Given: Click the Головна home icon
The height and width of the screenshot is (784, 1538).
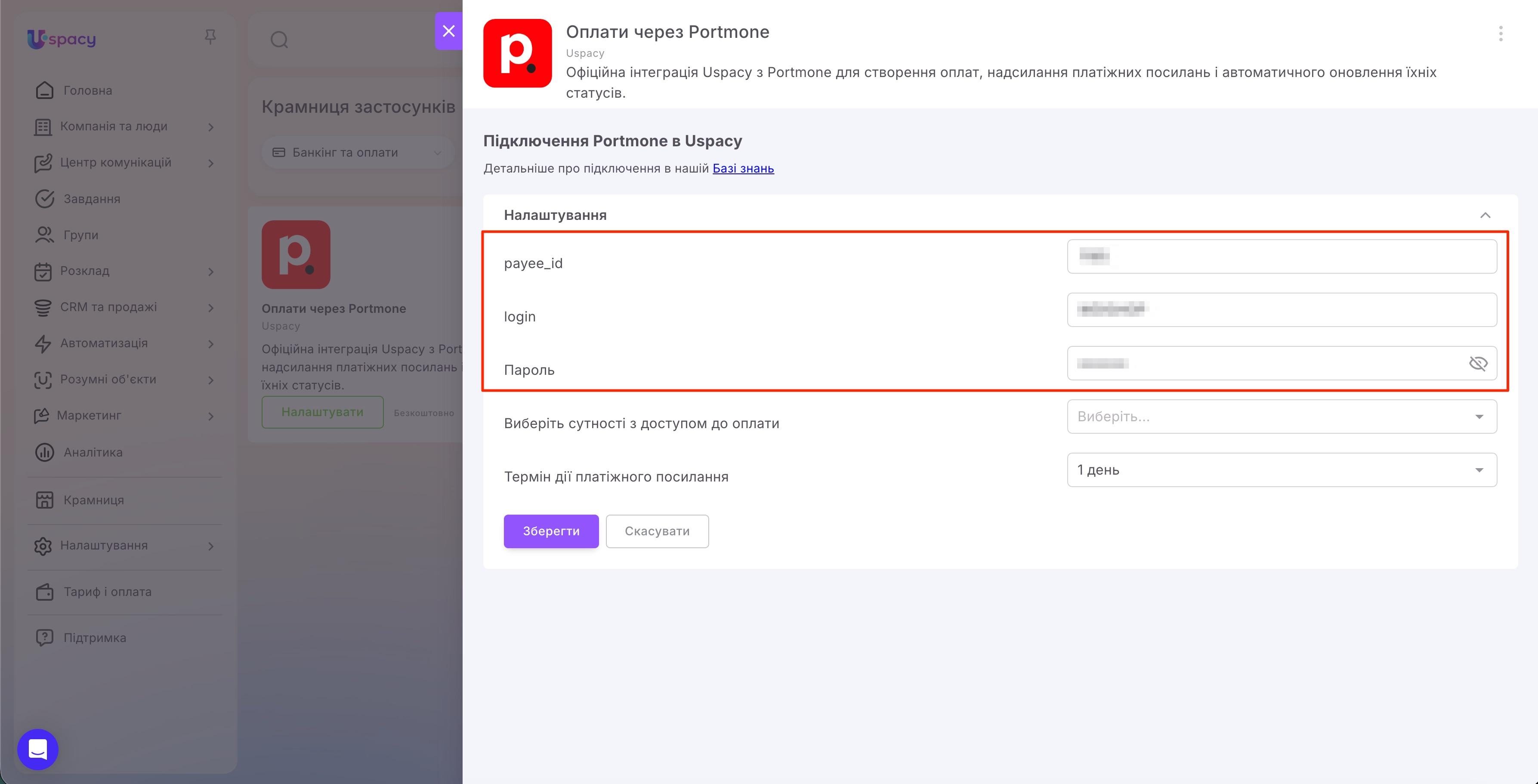Looking at the screenshot, I should pyautogui.click(x=45, y=90).
